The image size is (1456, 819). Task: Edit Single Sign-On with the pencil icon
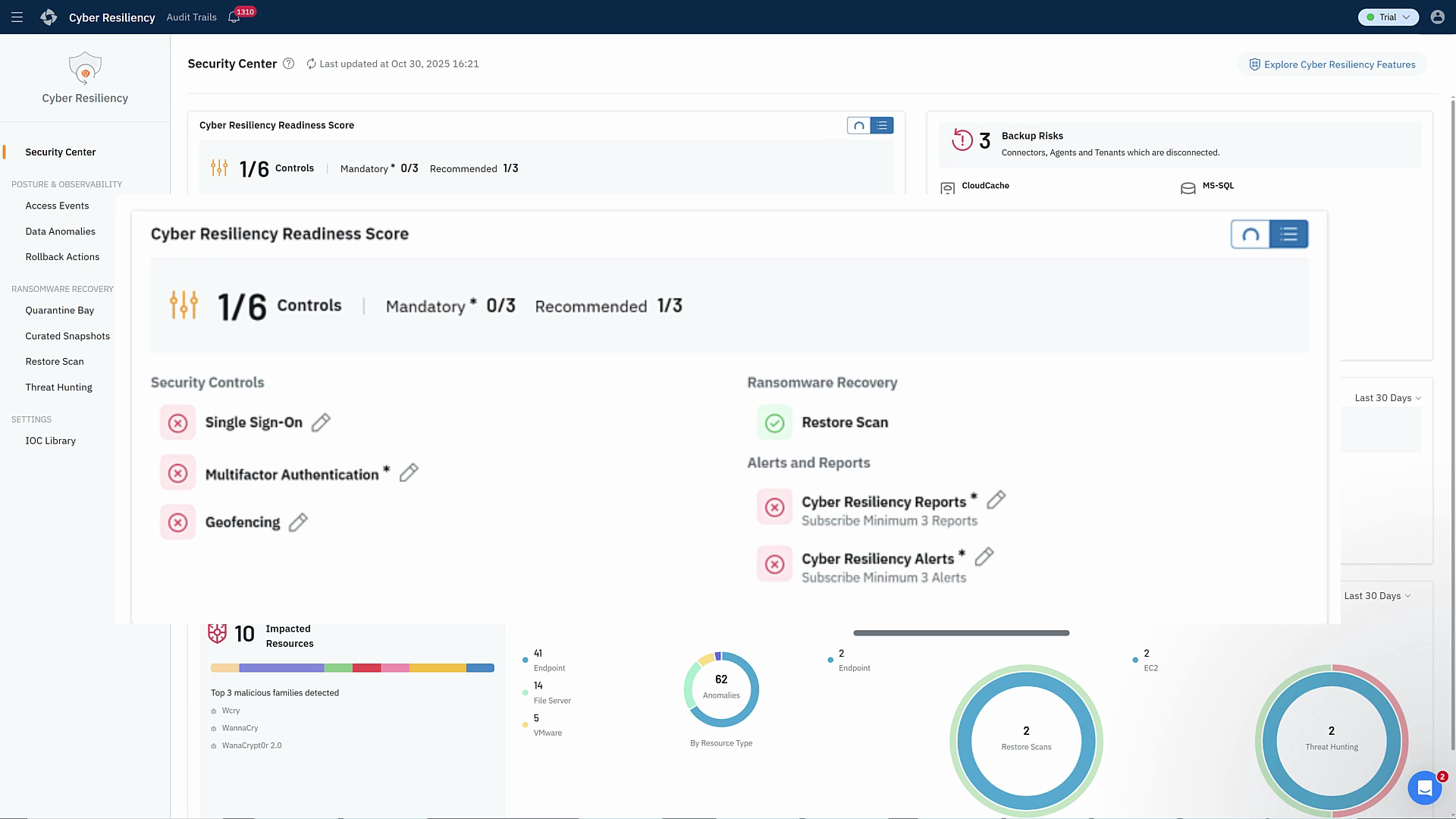(321, 422)
